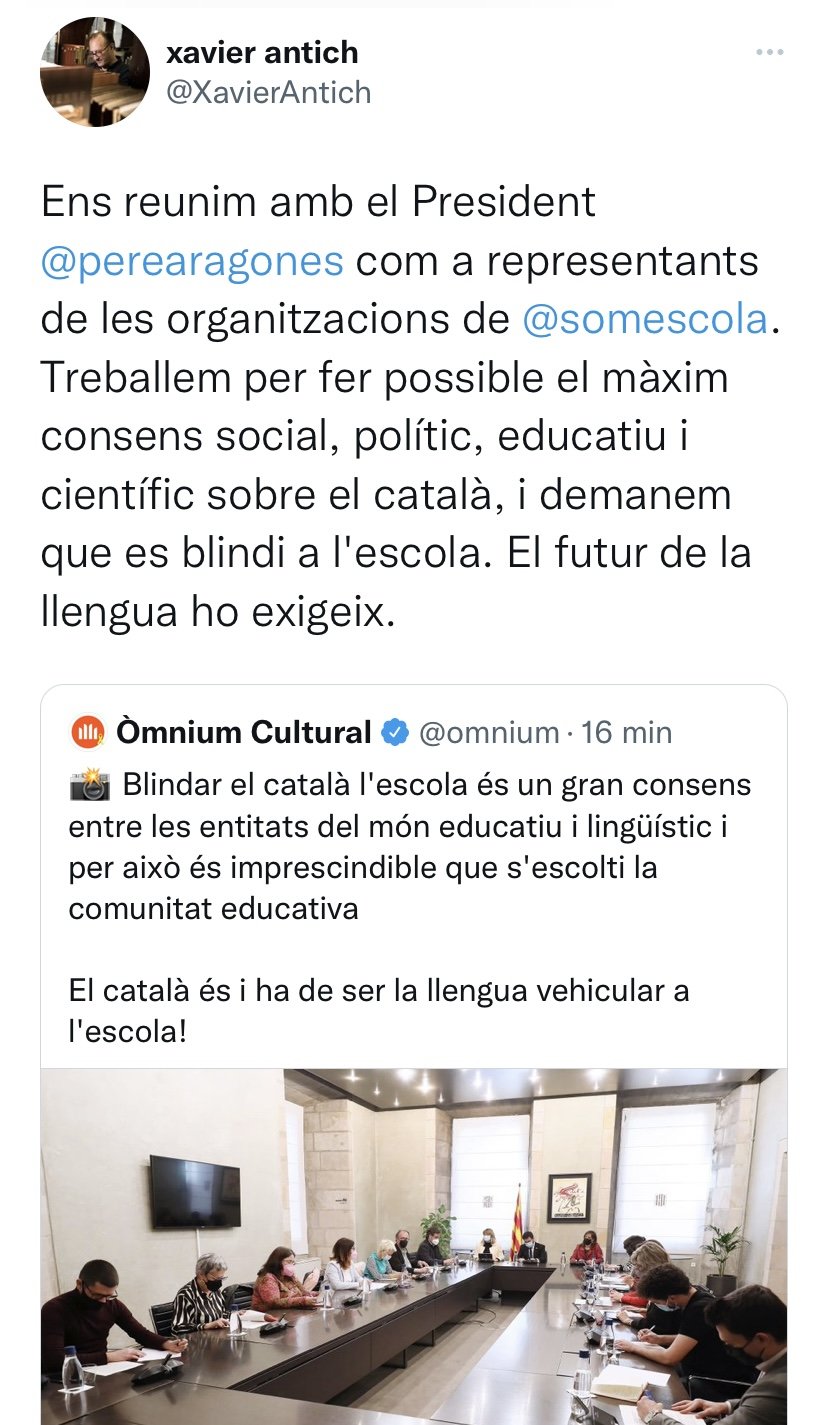Click the @omnium handle in quoted tweet
This screenshot has width=825, height=1425.
point(489,732)
